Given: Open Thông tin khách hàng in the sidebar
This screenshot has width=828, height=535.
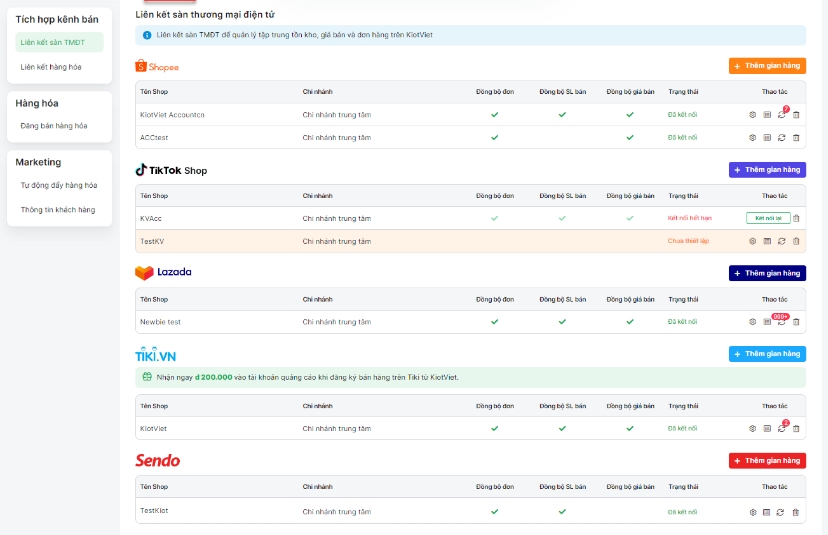Looking at the screenshot, I should (58, 210).
